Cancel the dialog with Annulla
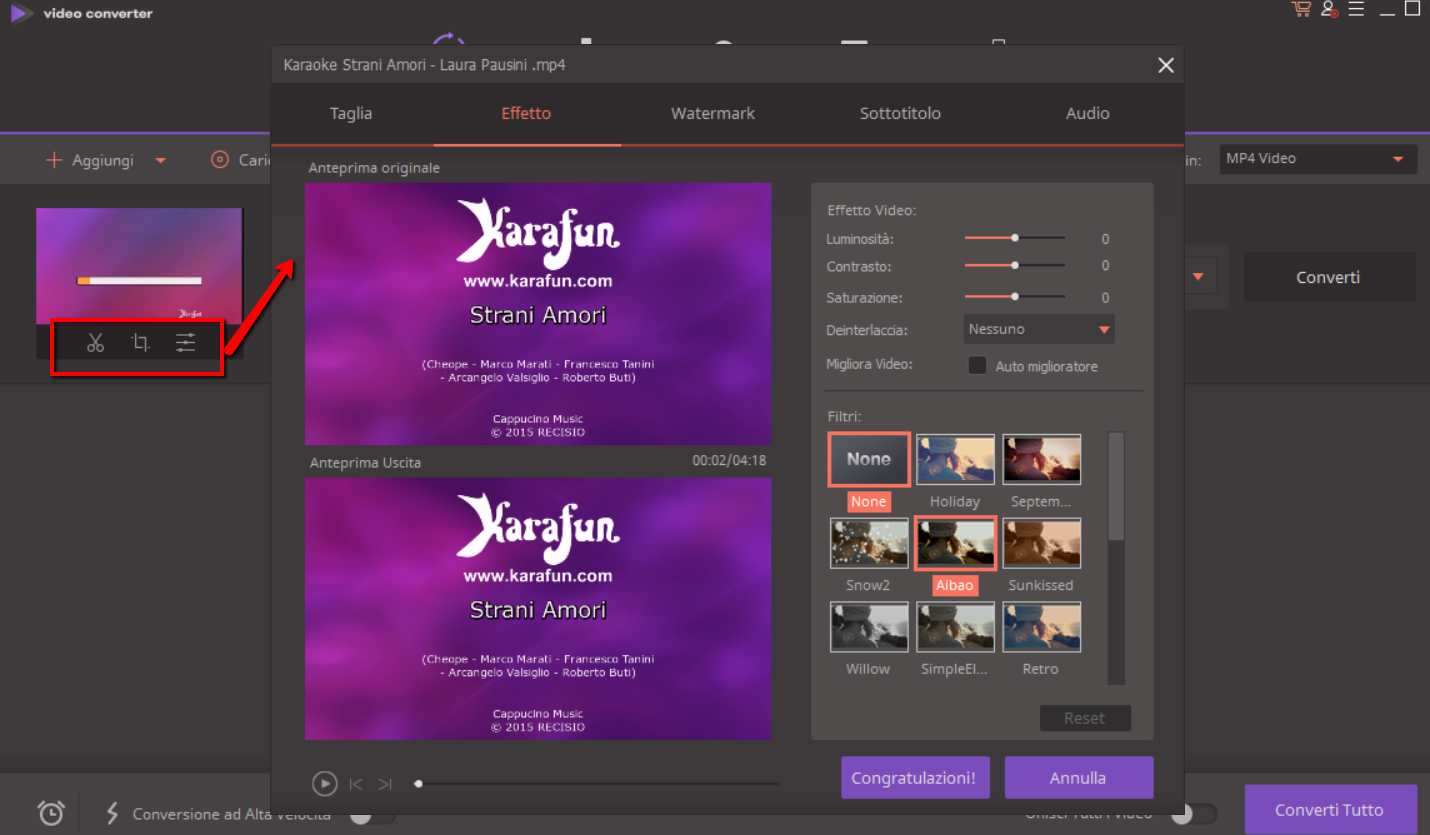The width and height of the screenshot is (1430, 835). click(1078, 777)
